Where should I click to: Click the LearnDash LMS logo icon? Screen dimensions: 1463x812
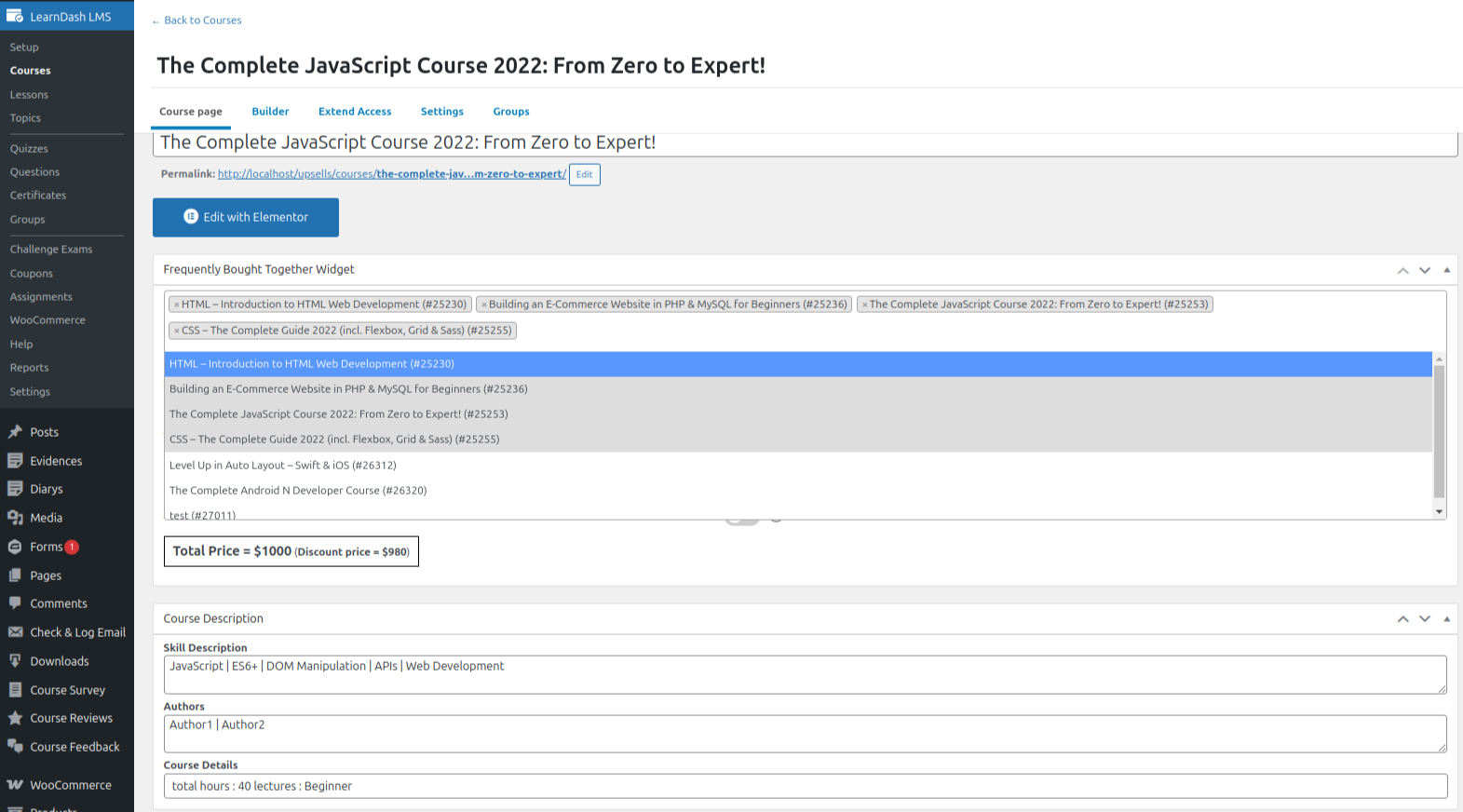[x=15, y=16]
